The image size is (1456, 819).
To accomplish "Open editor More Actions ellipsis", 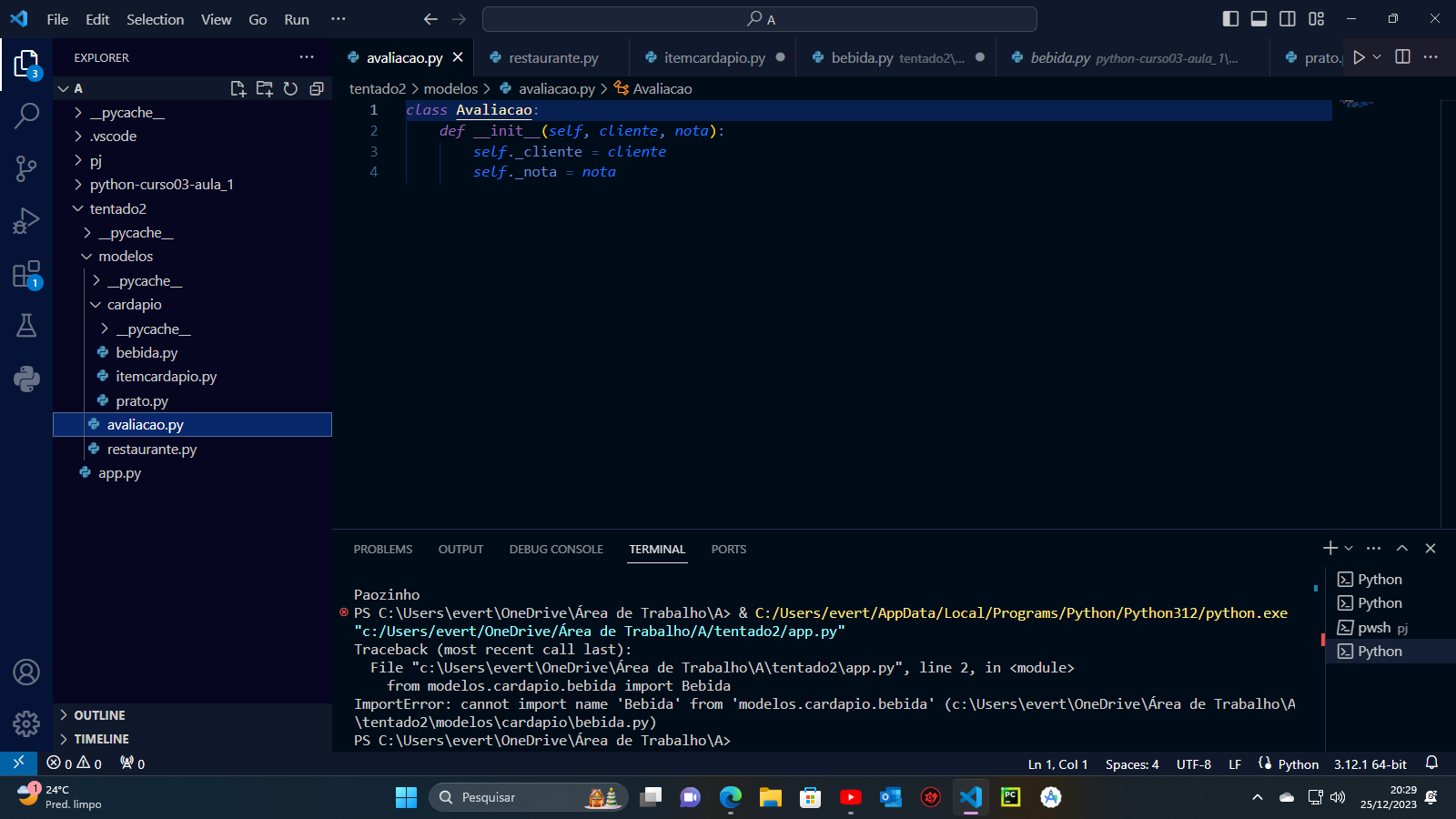I will tap(1431, 57).
